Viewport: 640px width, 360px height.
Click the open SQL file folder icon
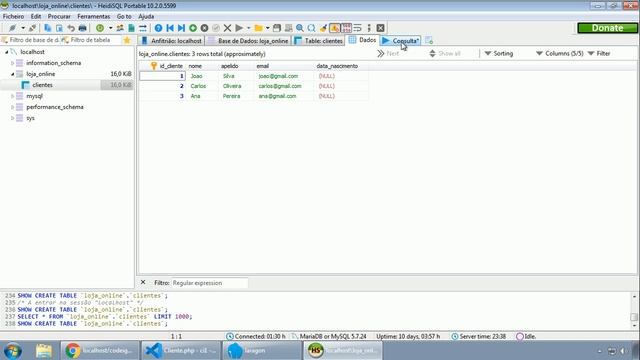pyautogui.click(x=258, y=28)
